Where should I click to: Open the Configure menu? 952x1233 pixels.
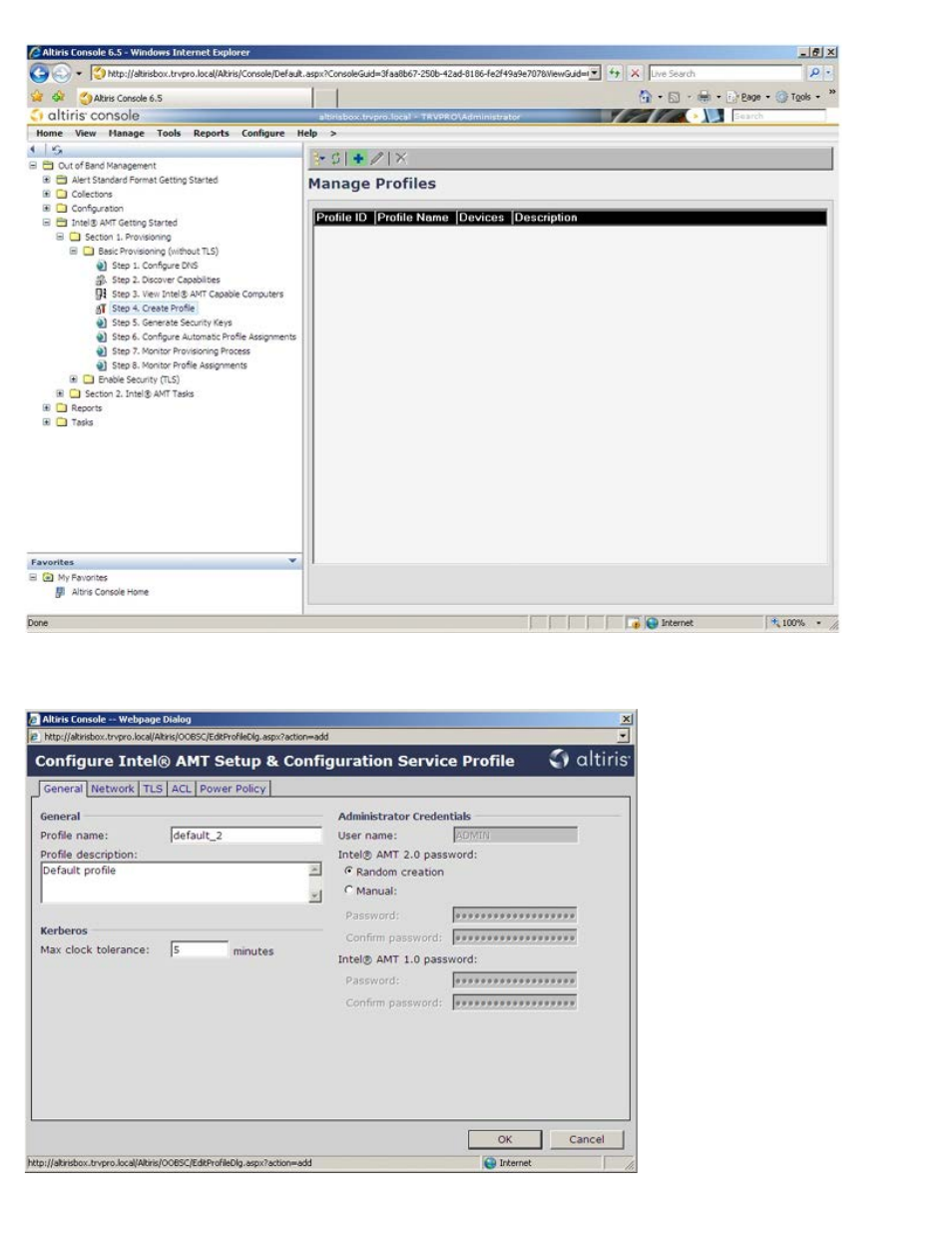(x=263, y=133)
